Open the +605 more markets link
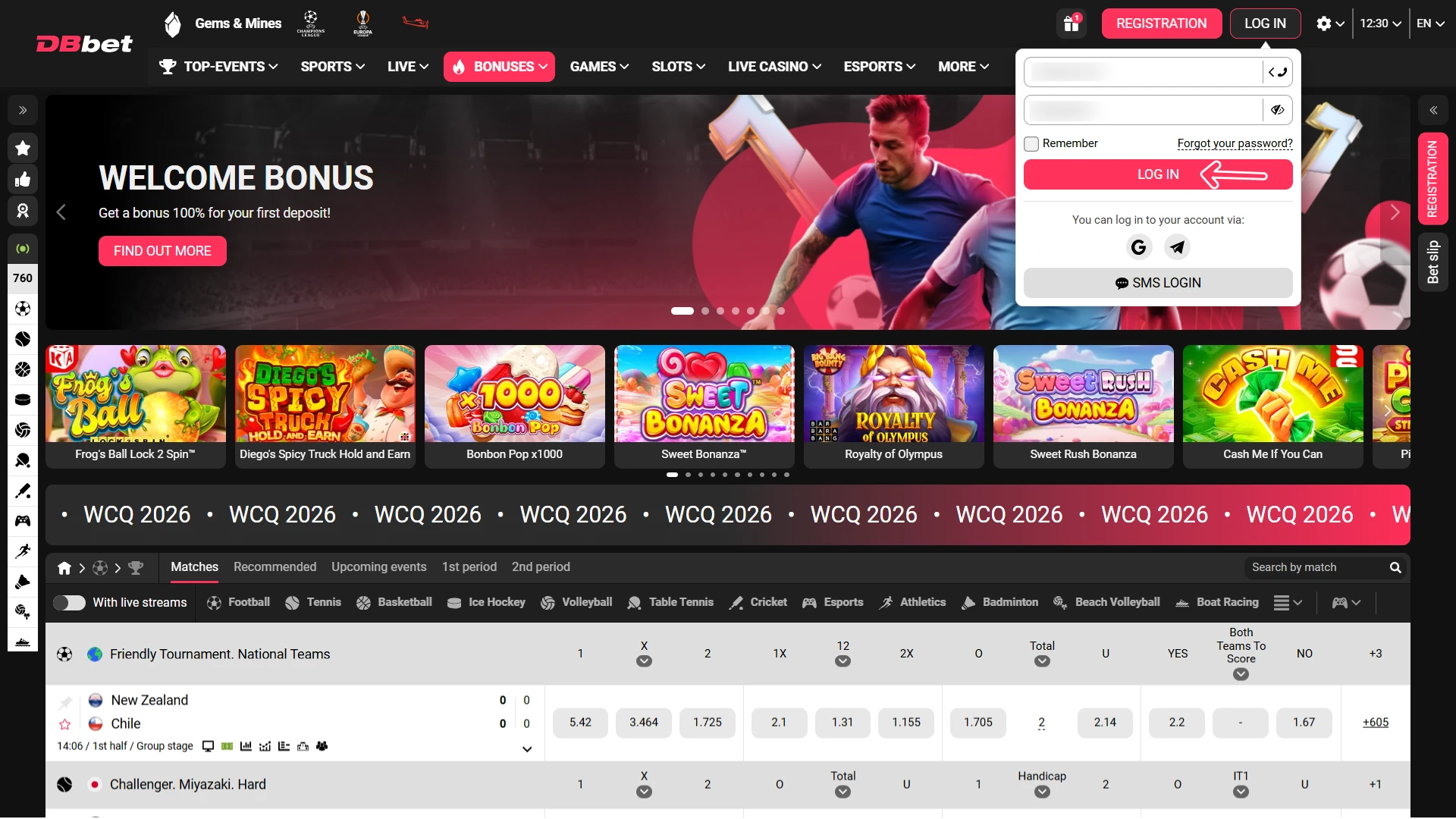 click(x=1375, y=723)
